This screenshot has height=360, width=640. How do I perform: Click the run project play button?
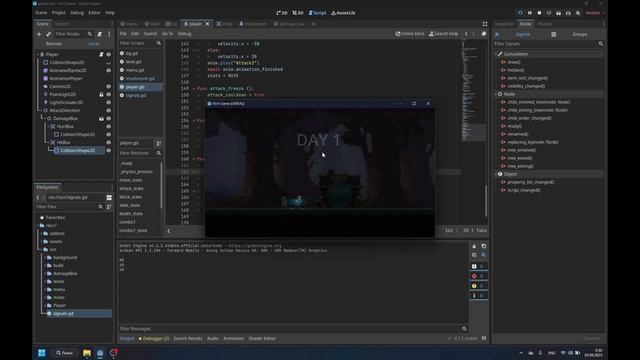(x=520, y=13)
